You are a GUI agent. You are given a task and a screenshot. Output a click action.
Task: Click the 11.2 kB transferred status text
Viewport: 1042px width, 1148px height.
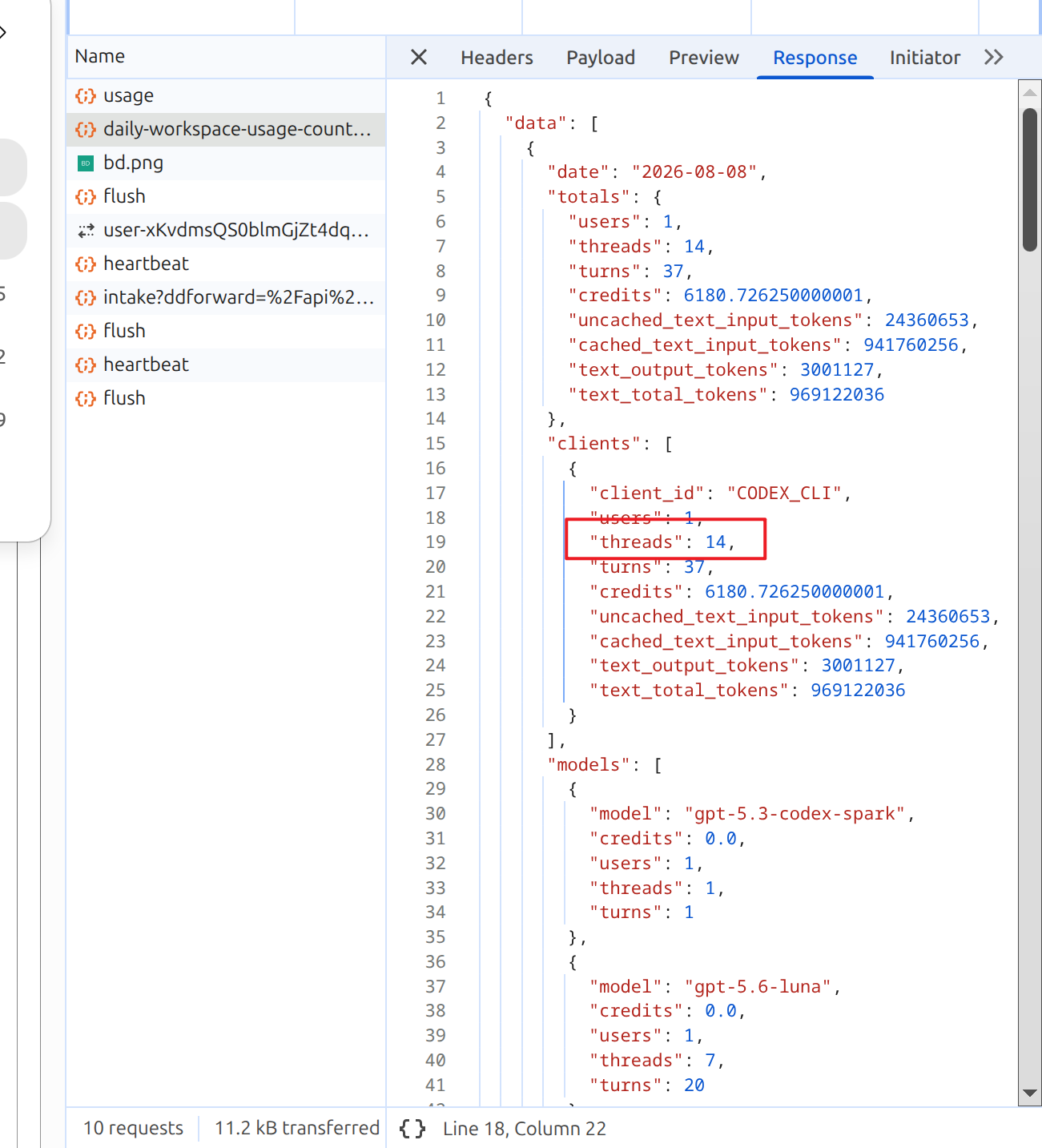tap(297, 1128)
